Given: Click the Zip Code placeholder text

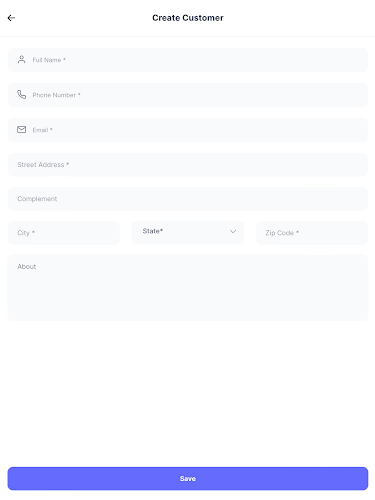Looking at the screenshot, I should (282, 233).
